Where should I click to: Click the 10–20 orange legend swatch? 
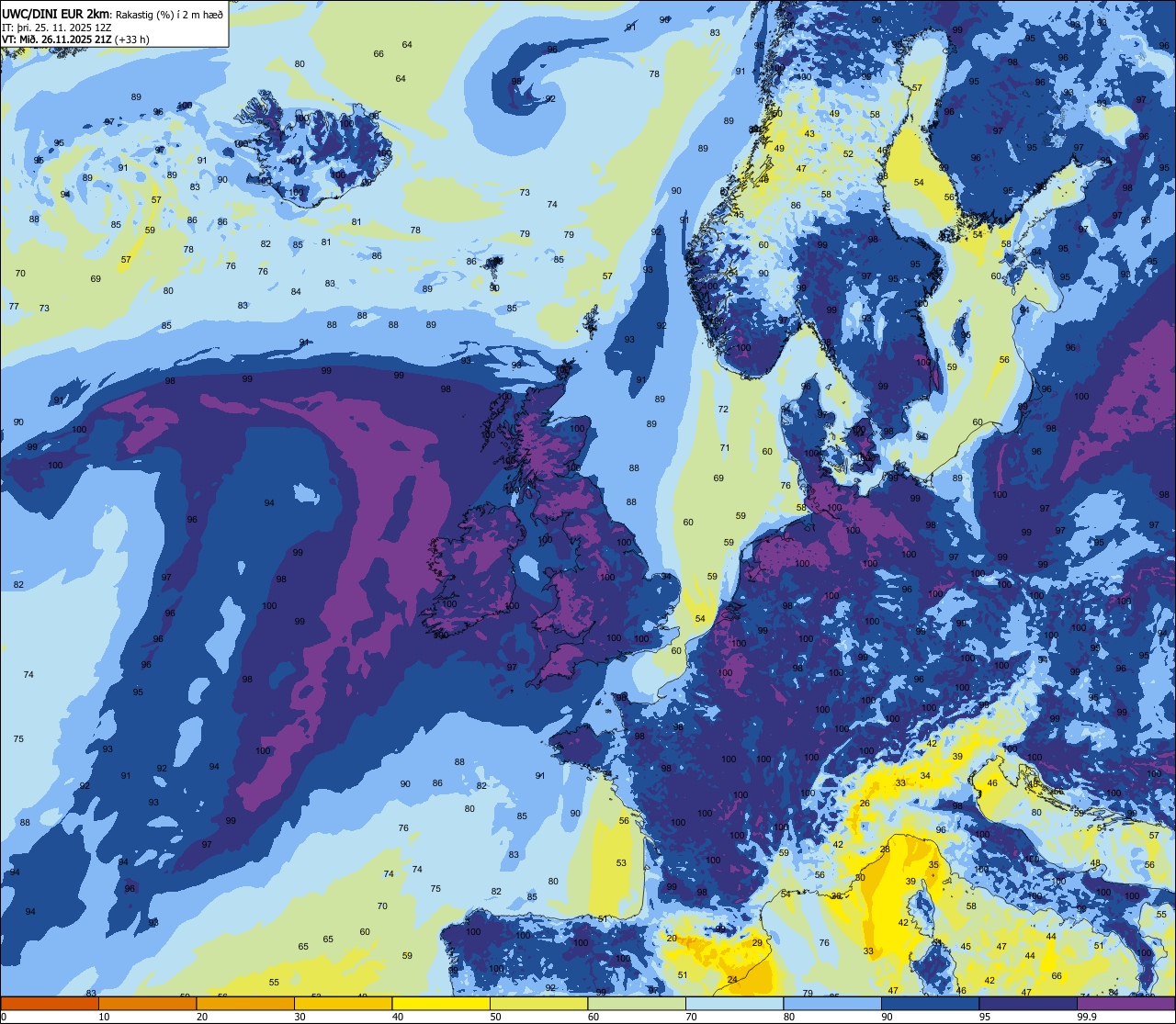[147, 1003]
